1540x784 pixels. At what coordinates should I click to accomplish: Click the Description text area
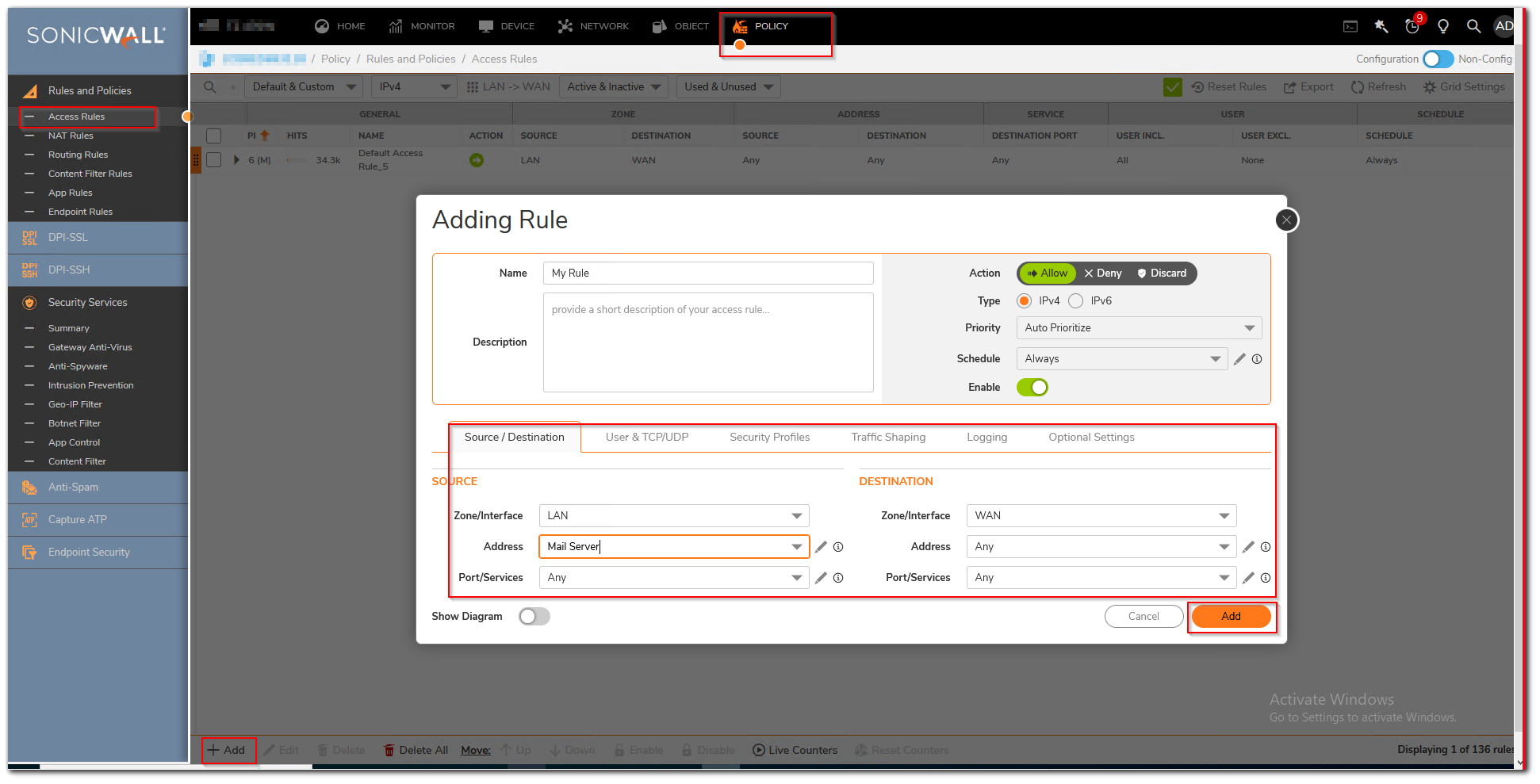[708, 342]
